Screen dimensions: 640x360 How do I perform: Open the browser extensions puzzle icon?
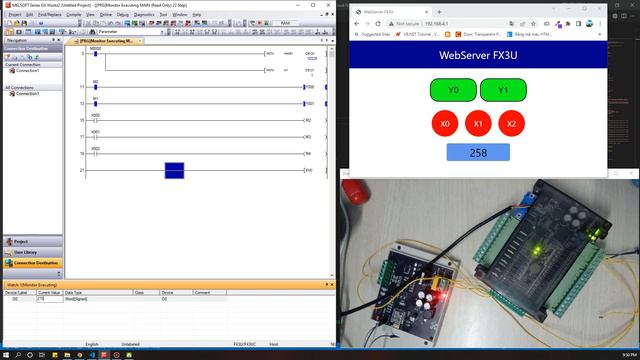pos(568,24)
